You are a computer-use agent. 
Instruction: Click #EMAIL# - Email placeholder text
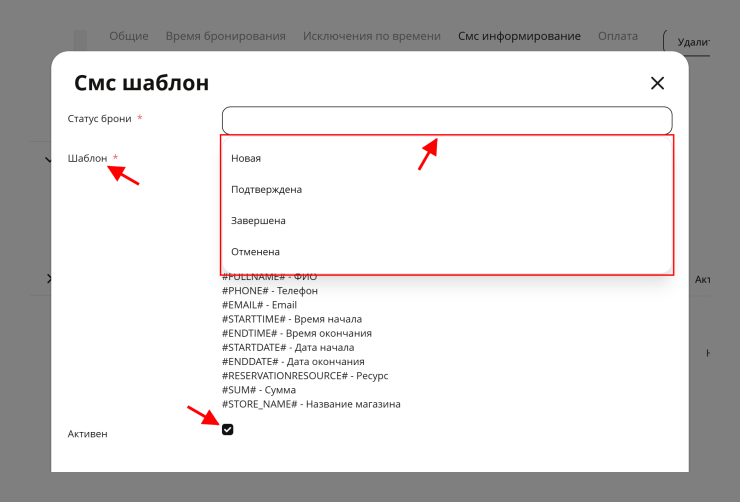coord(259,305)
